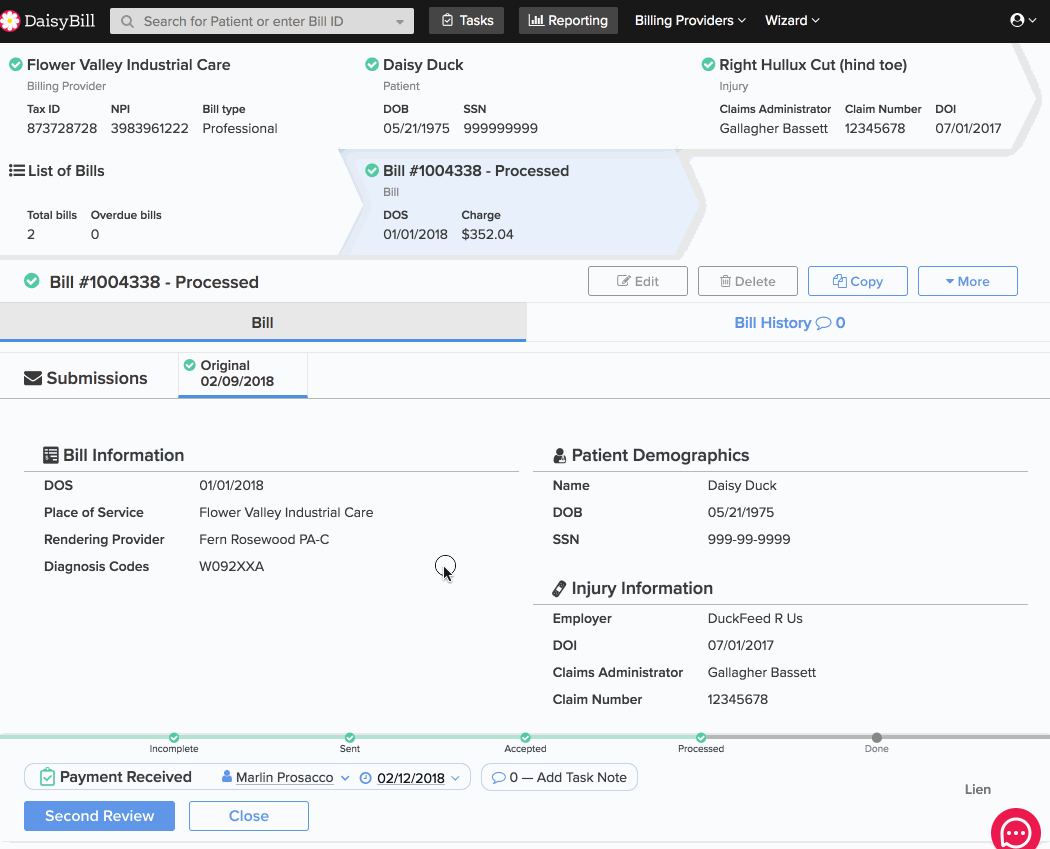Screen dimensions: 1050x849
Task: Click the Sent progress step marker
Action: (350, 737)
